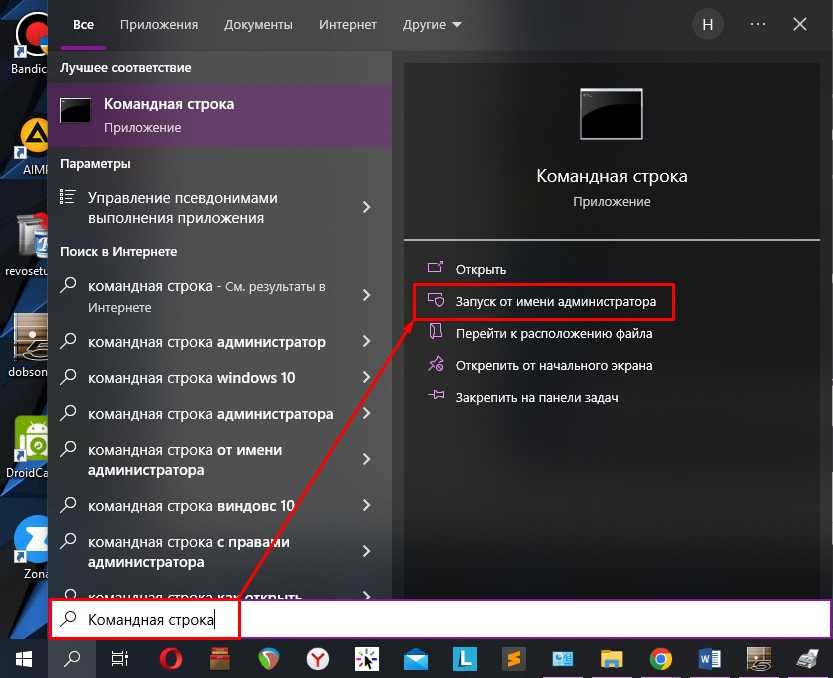Open Google Chrome from taskbar

(660, 659)
